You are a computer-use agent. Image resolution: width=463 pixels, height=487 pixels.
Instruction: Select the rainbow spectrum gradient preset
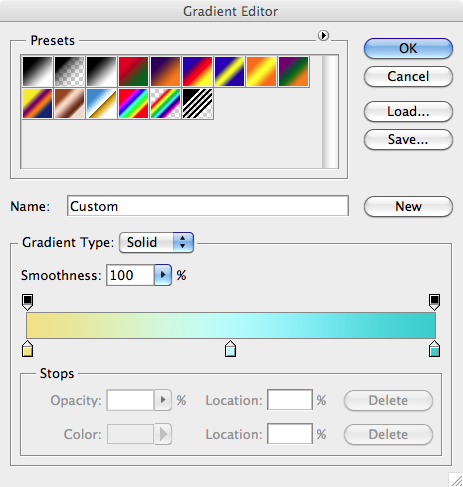tap(134, 103)
